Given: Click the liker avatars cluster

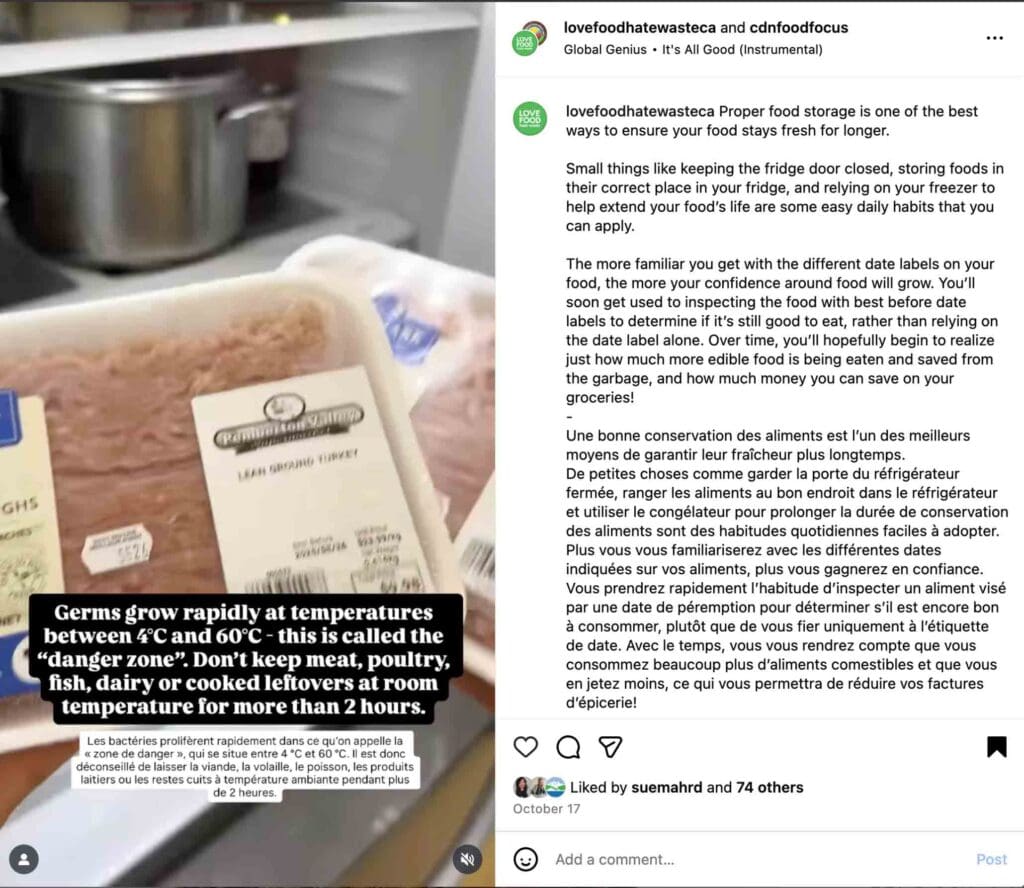Looking at the screenshot, I should (x=539, y=787).
